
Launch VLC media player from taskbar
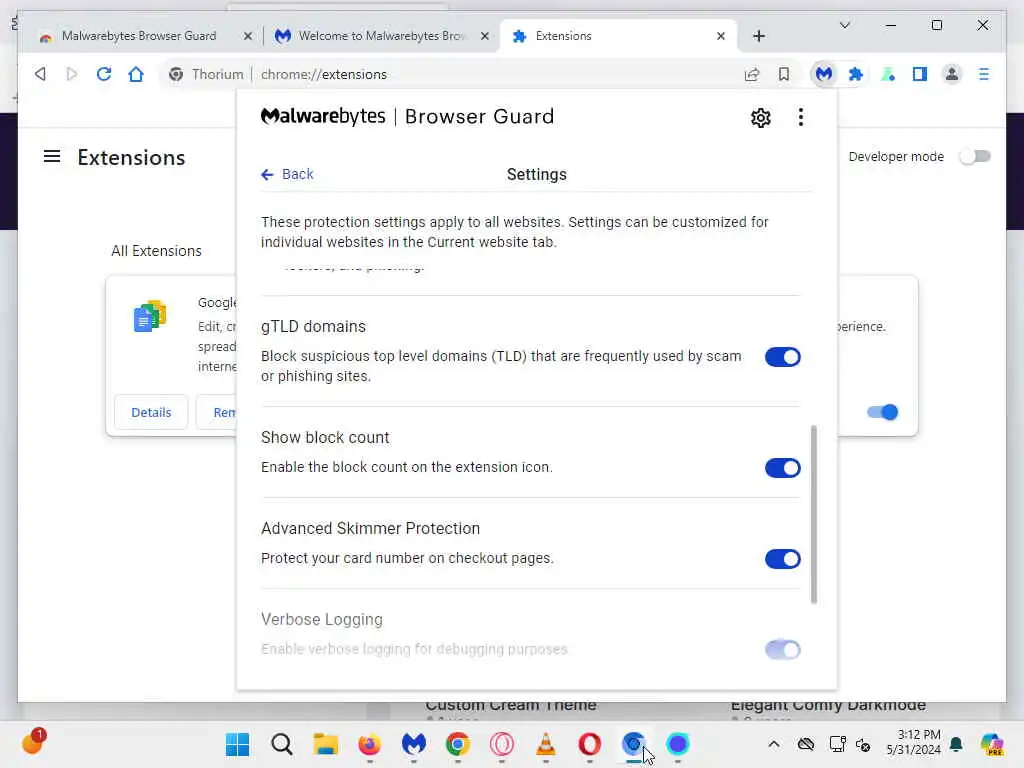pyautogui.click(x=545, y=744)
